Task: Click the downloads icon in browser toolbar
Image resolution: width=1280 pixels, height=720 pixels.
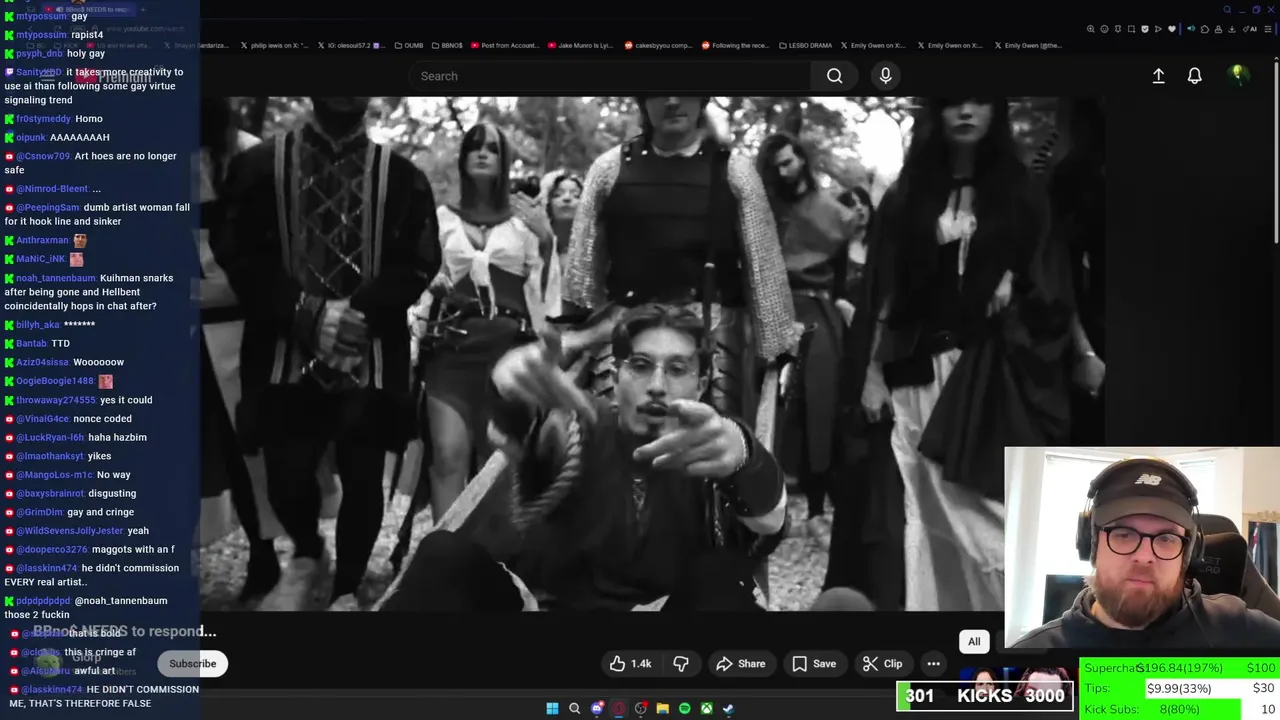Action: click(1231, 29)
